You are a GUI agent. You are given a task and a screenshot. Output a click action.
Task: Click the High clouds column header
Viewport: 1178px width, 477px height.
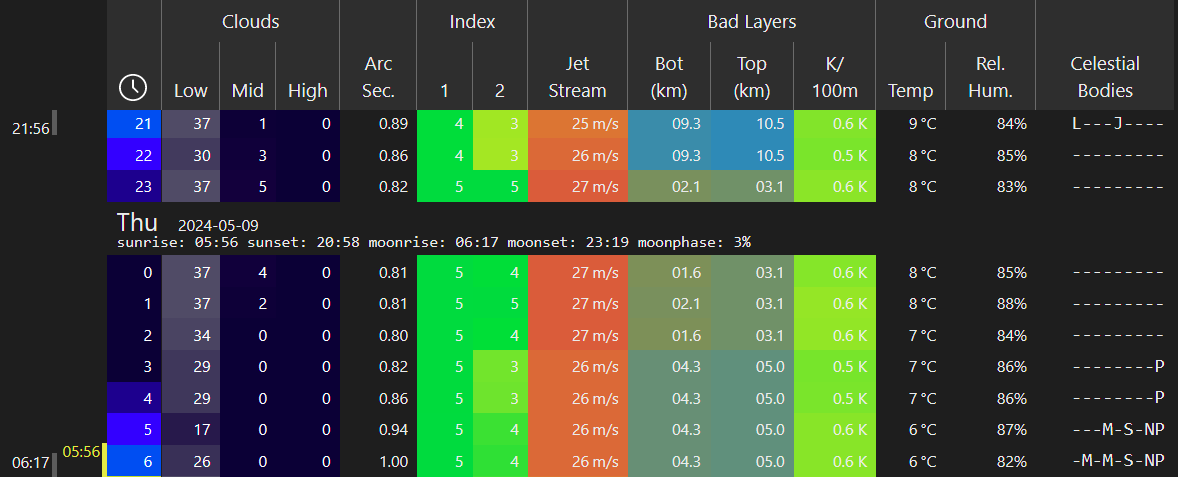(307, 90)
